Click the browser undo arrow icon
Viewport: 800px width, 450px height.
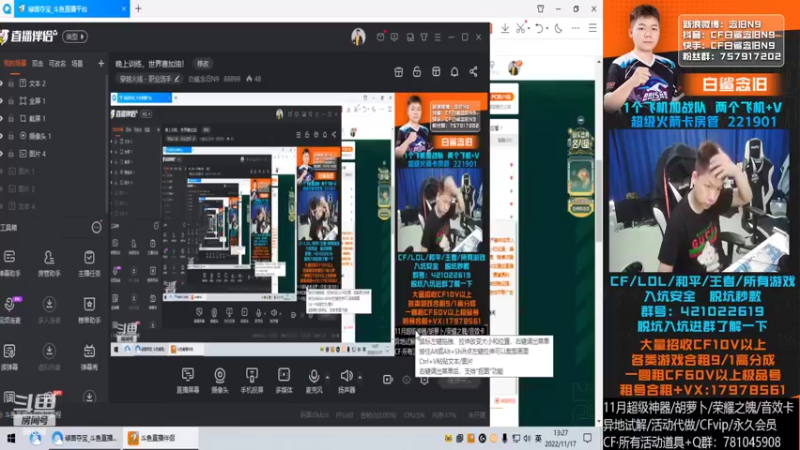pos(539,29)
